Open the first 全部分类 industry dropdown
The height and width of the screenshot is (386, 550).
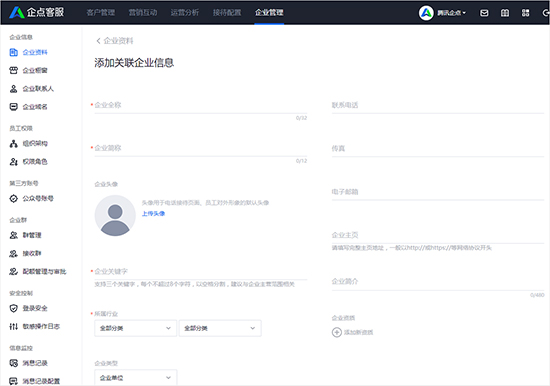tap(135, 328)
